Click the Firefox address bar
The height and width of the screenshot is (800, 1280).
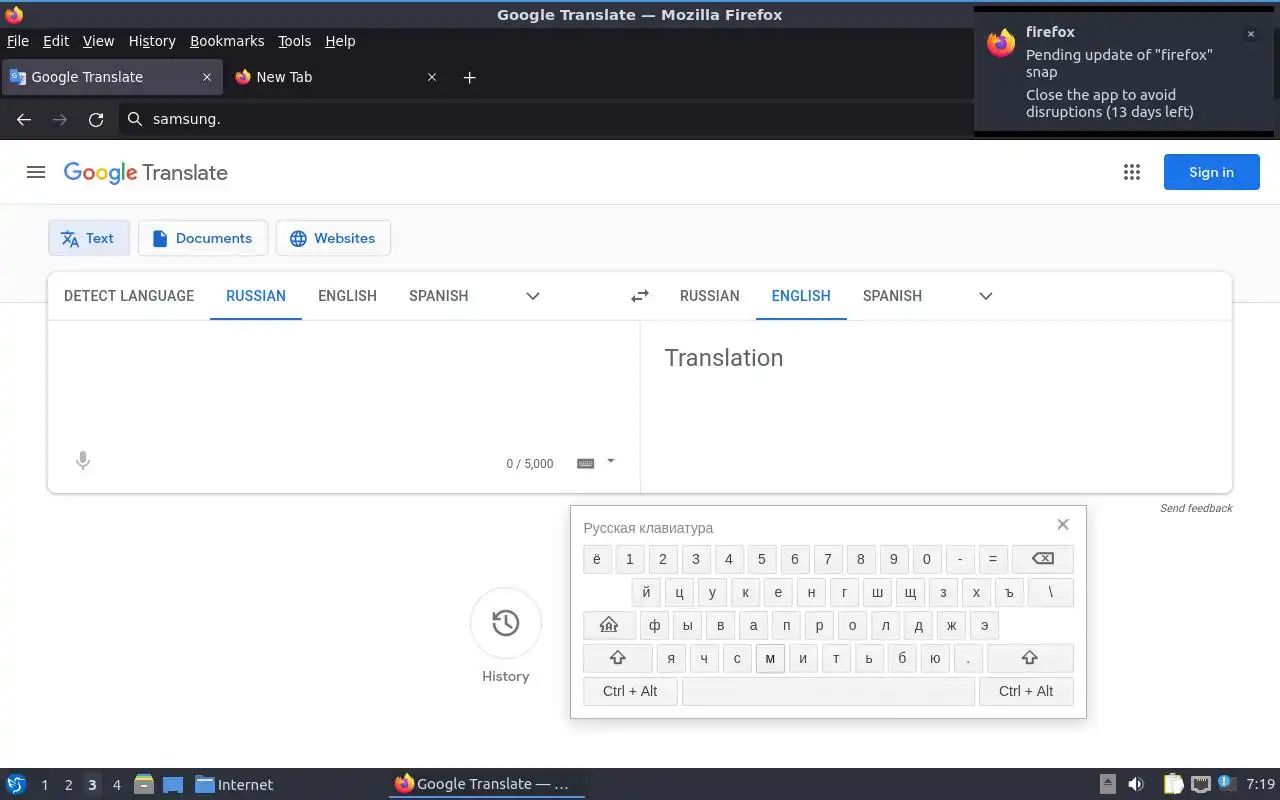(545, 119)
